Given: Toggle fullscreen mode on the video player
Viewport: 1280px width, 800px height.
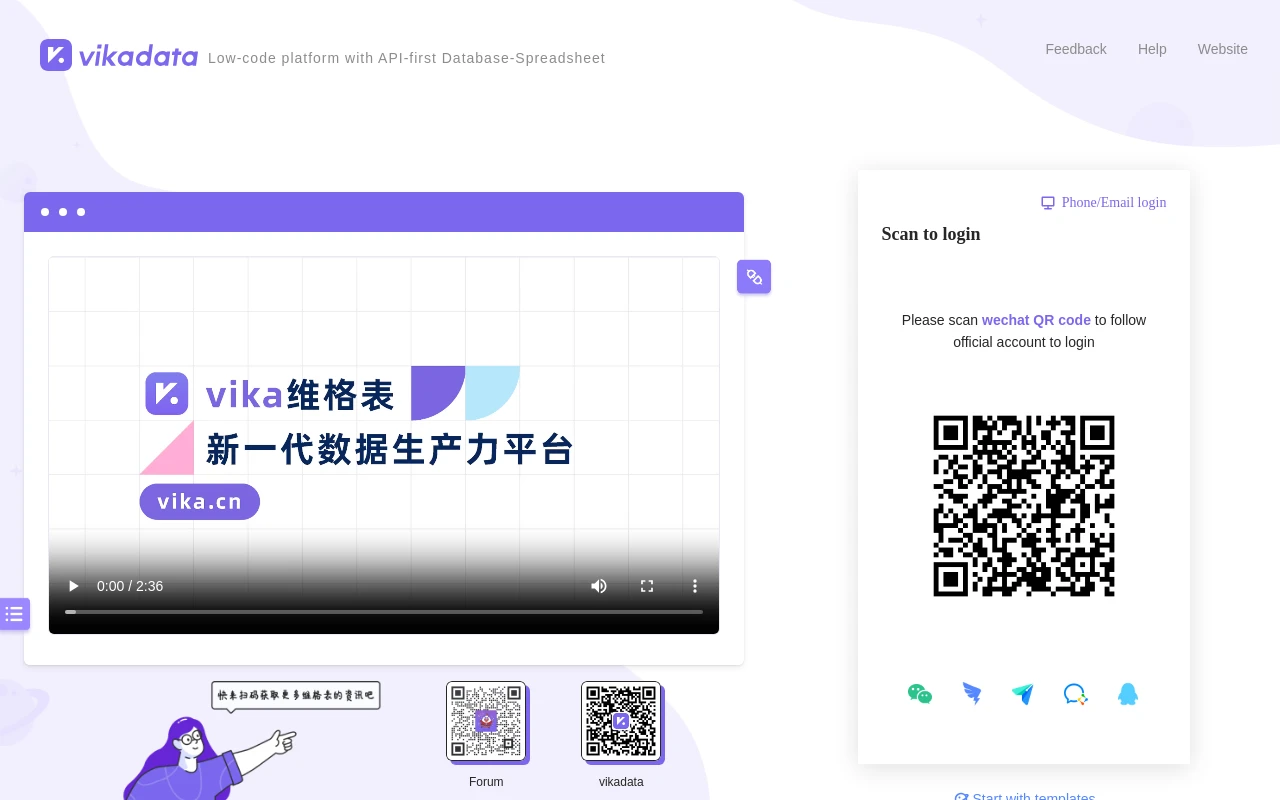Looking at the screenshot, I should click(646, 586).
